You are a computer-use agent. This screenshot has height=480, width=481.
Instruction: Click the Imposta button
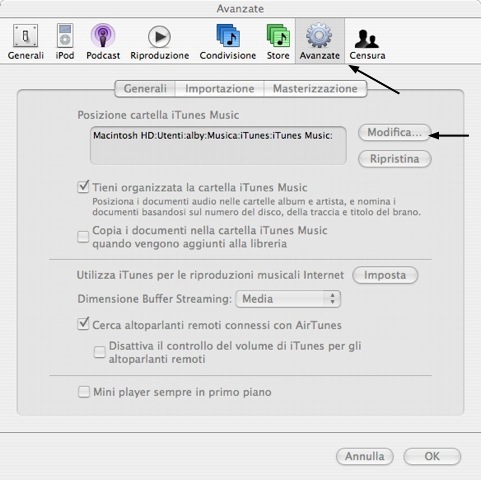coord(385,275)
